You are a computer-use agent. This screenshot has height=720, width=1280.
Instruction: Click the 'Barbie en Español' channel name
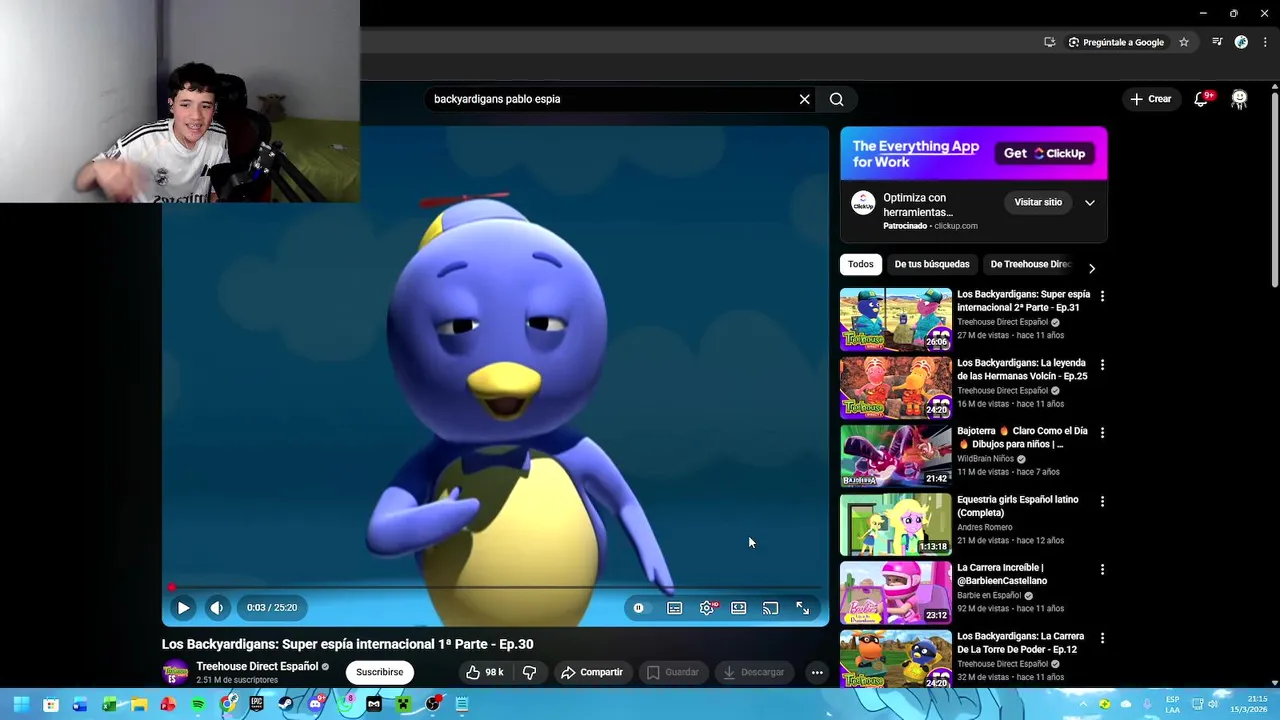tap(989, 595)
